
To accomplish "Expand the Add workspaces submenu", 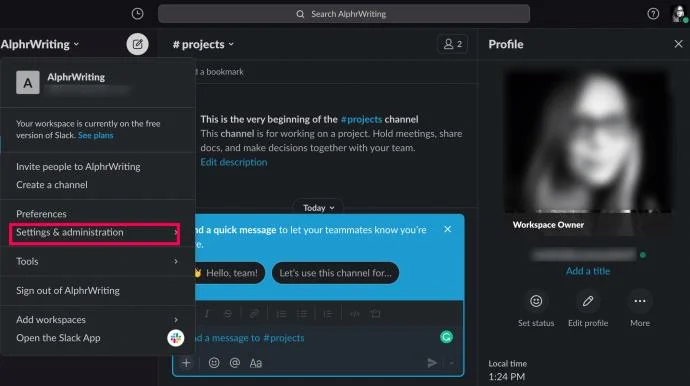I will 97,320.
